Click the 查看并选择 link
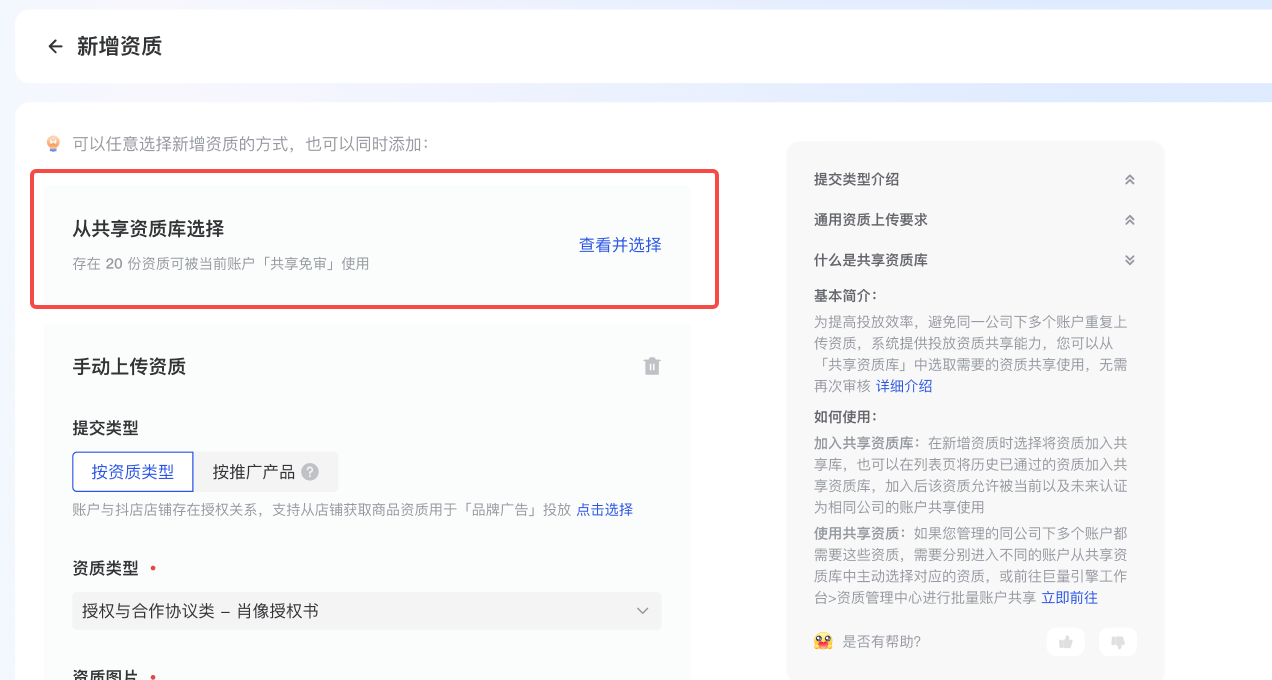 [620, 245]
